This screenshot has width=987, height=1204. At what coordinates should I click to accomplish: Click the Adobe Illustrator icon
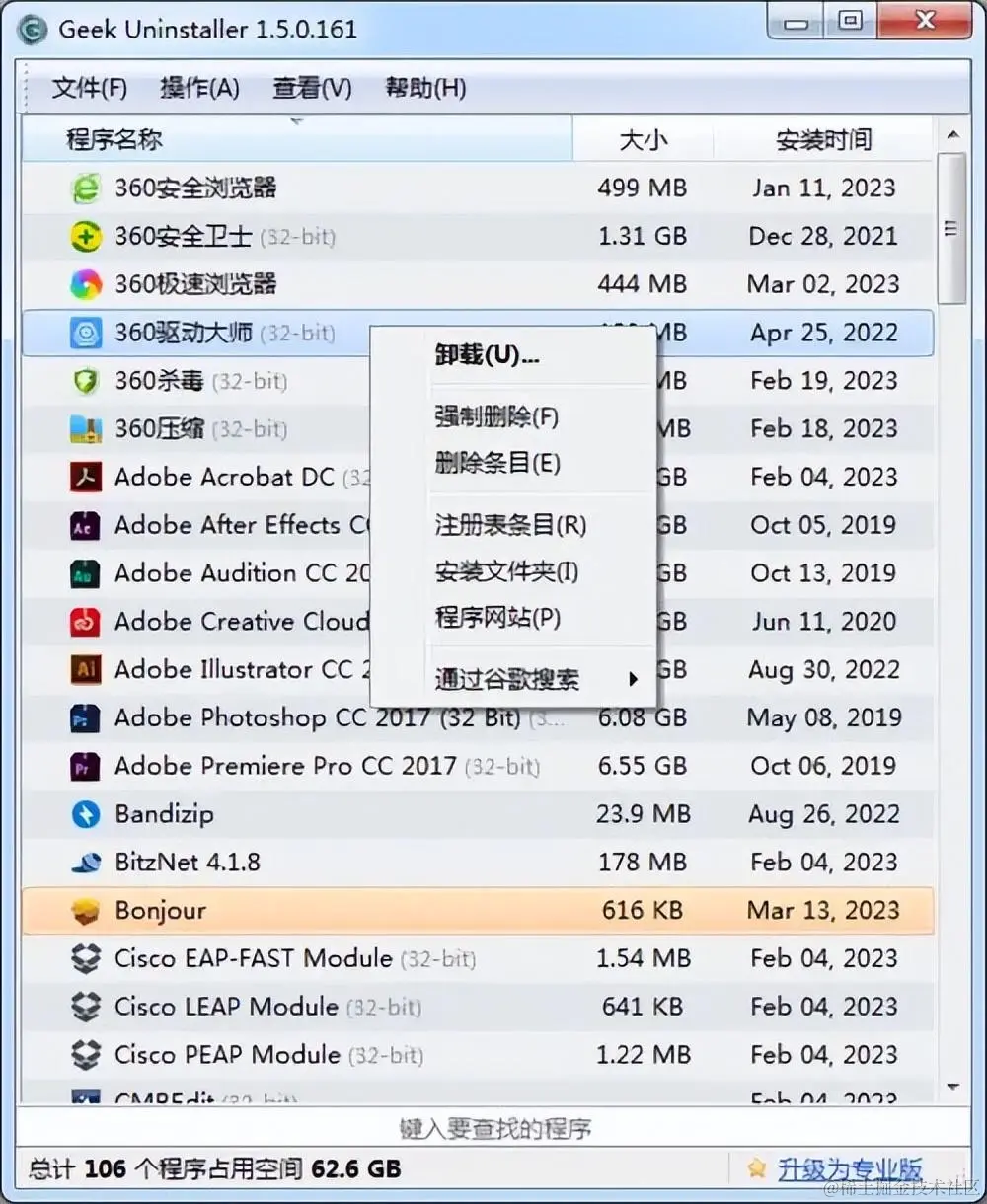coord(86,670)
